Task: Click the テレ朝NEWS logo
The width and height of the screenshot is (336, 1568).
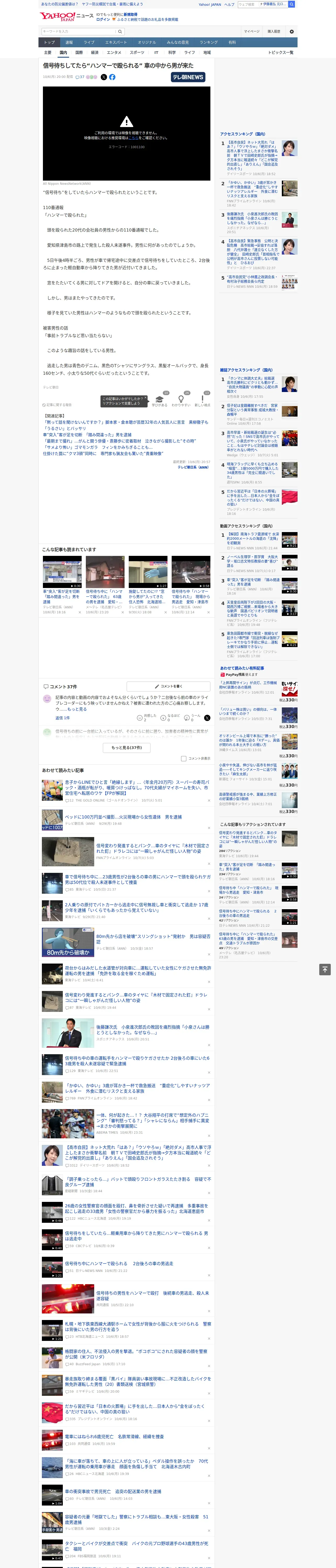Action: (188, 77)
